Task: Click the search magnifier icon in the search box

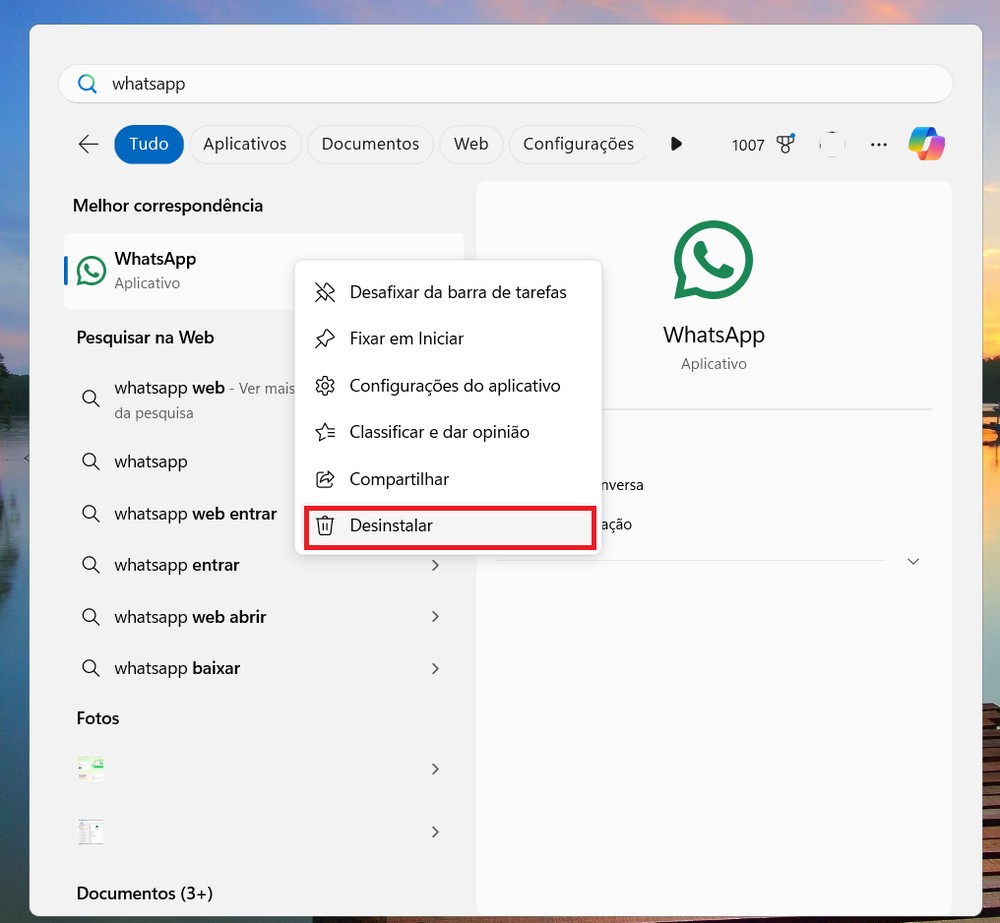Action: click(87, 84)
